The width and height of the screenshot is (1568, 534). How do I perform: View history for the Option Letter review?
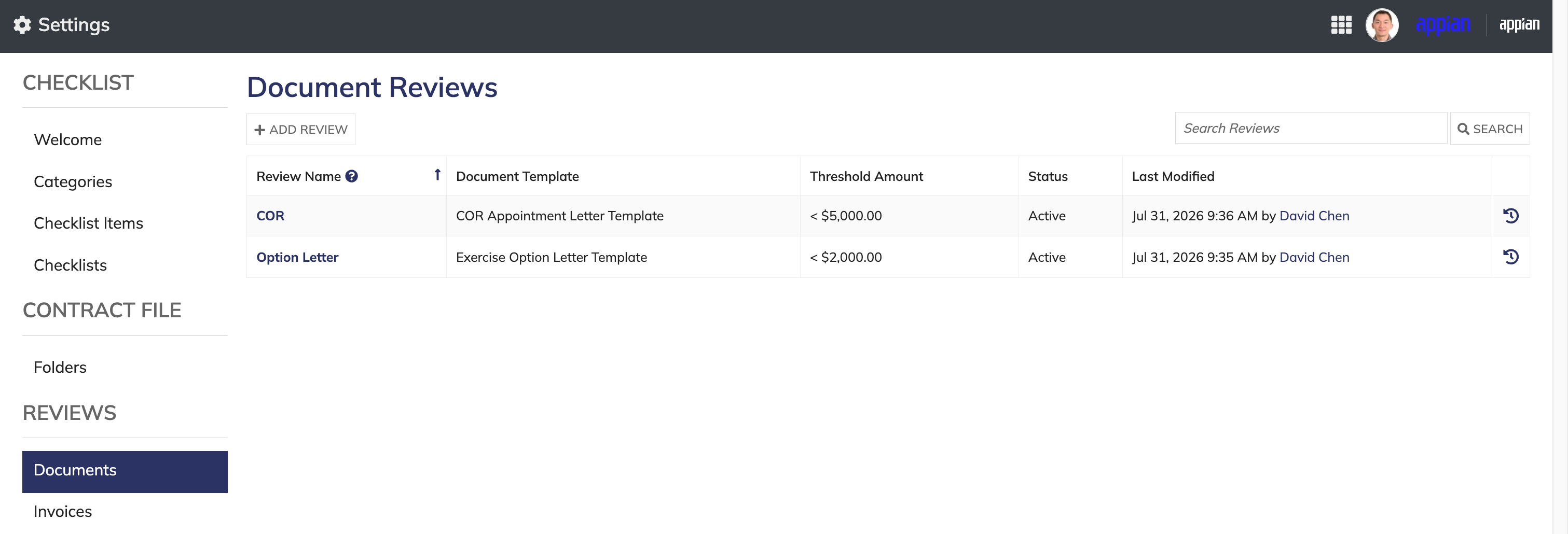[x=1511, y=257]
